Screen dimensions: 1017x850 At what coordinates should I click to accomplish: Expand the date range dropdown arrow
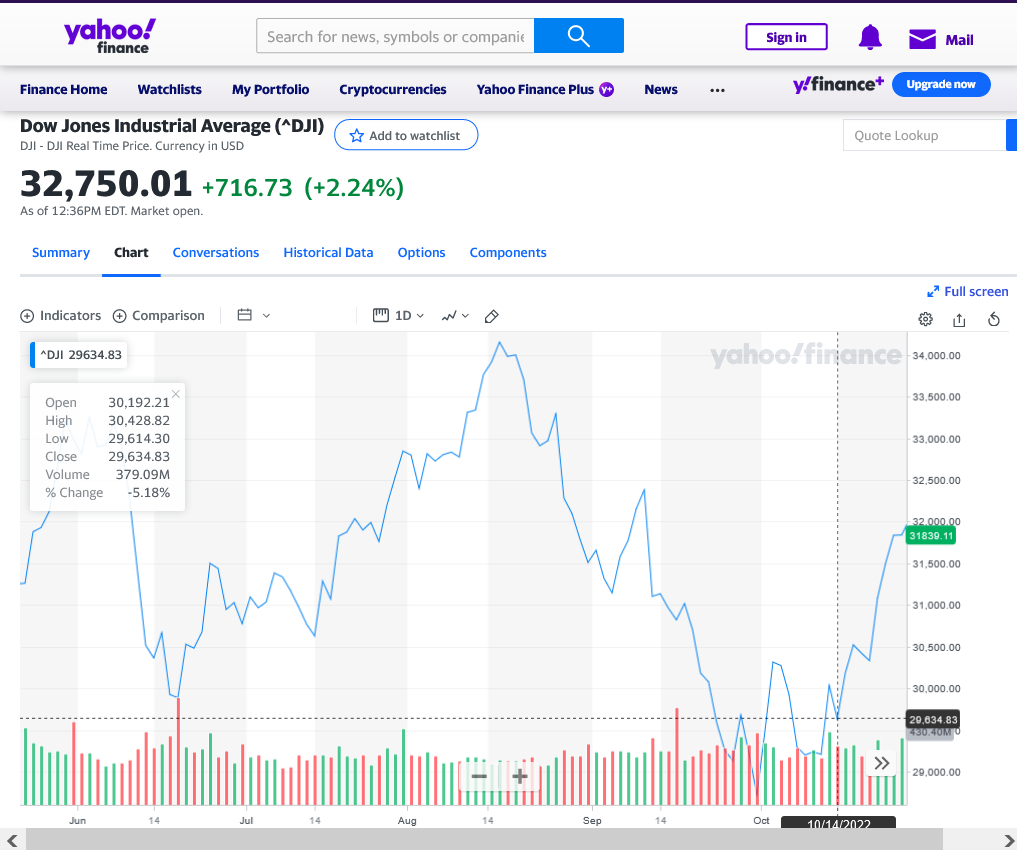tap(266, 316)
